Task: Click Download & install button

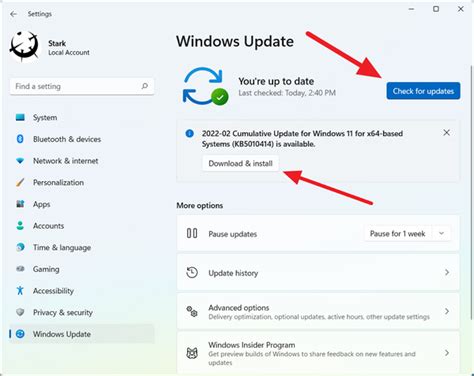Action: click(240, 163)
